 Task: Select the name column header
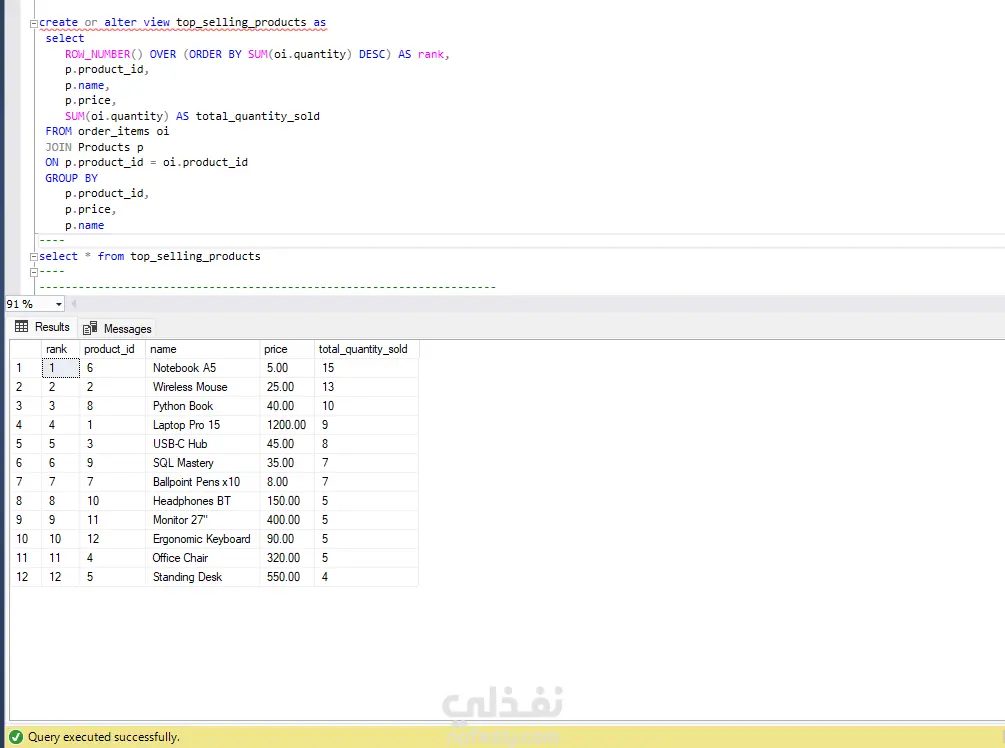(202, 349)
